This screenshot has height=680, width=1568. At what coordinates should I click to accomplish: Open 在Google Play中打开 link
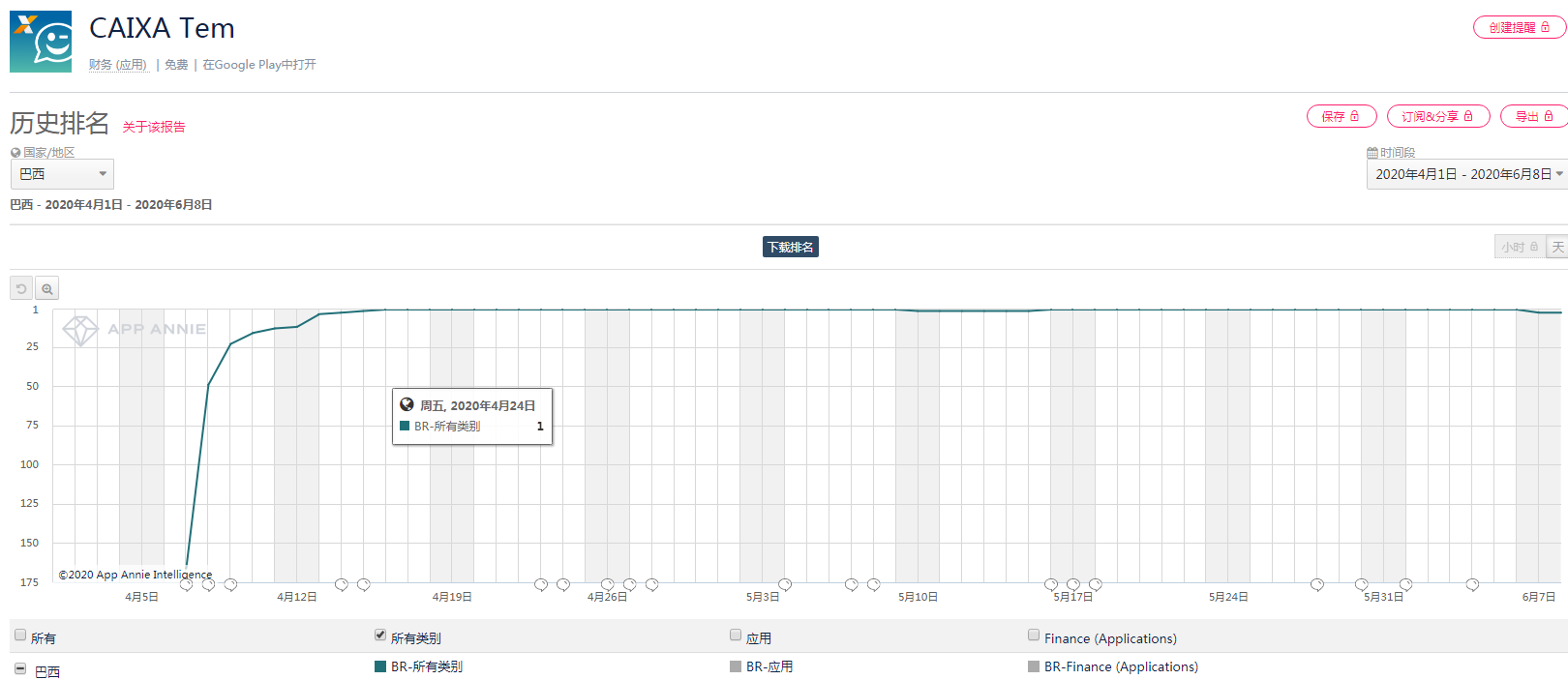pos(259,65)
